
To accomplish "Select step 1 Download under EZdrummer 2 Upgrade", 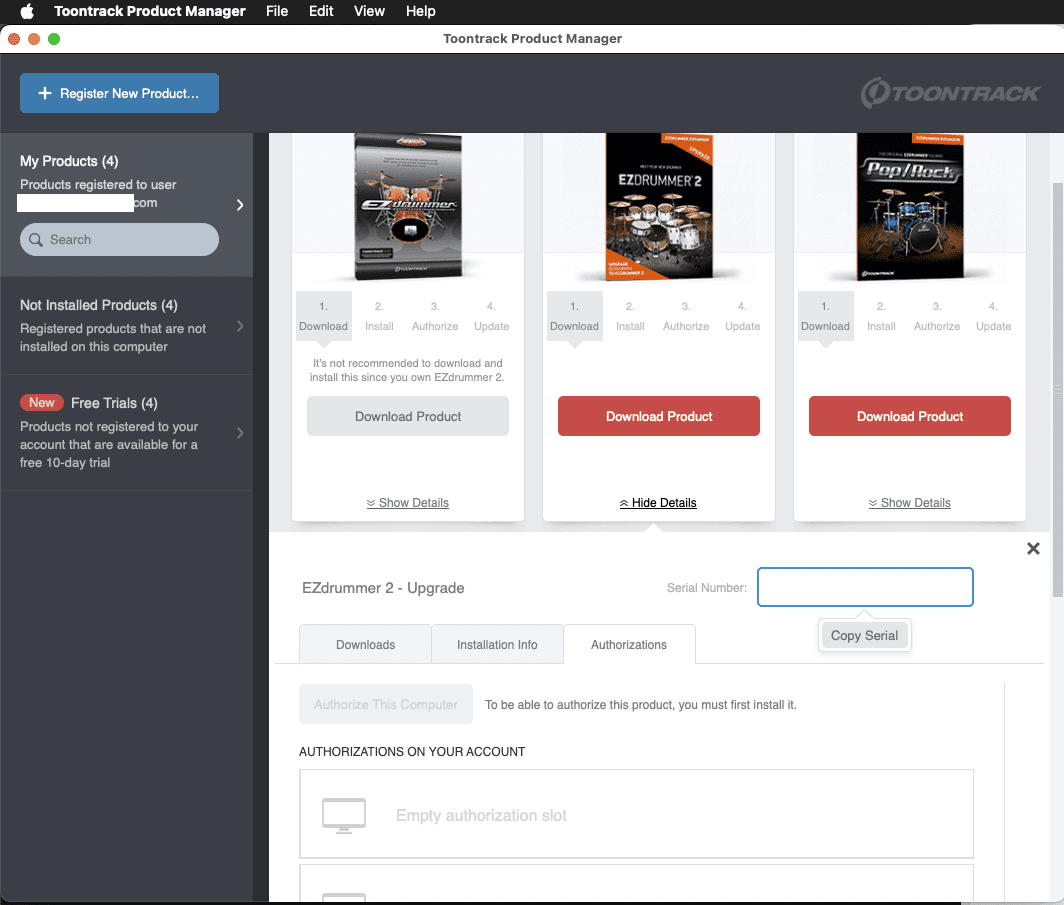I will (575, 317).
